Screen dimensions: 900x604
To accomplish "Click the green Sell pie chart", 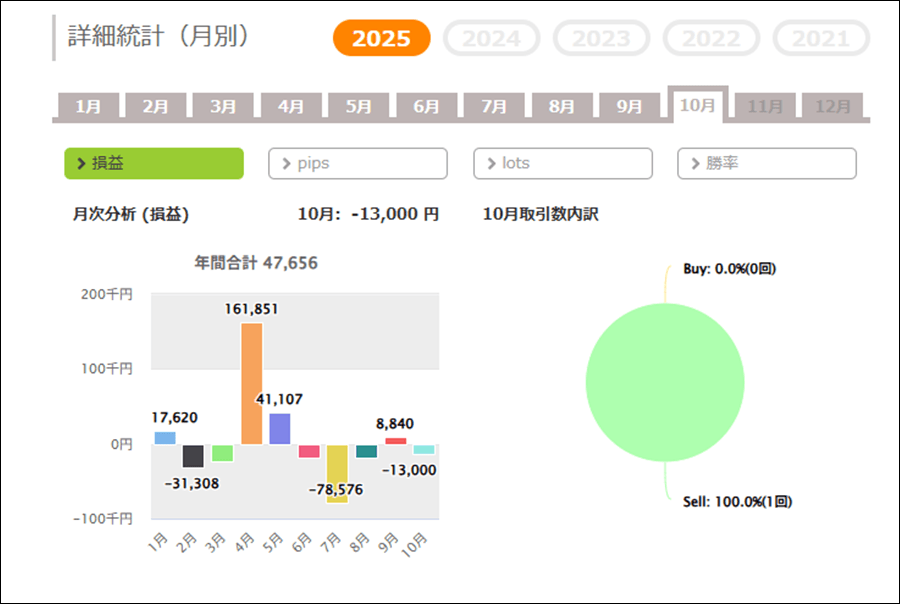I will [x=665, y=383].
